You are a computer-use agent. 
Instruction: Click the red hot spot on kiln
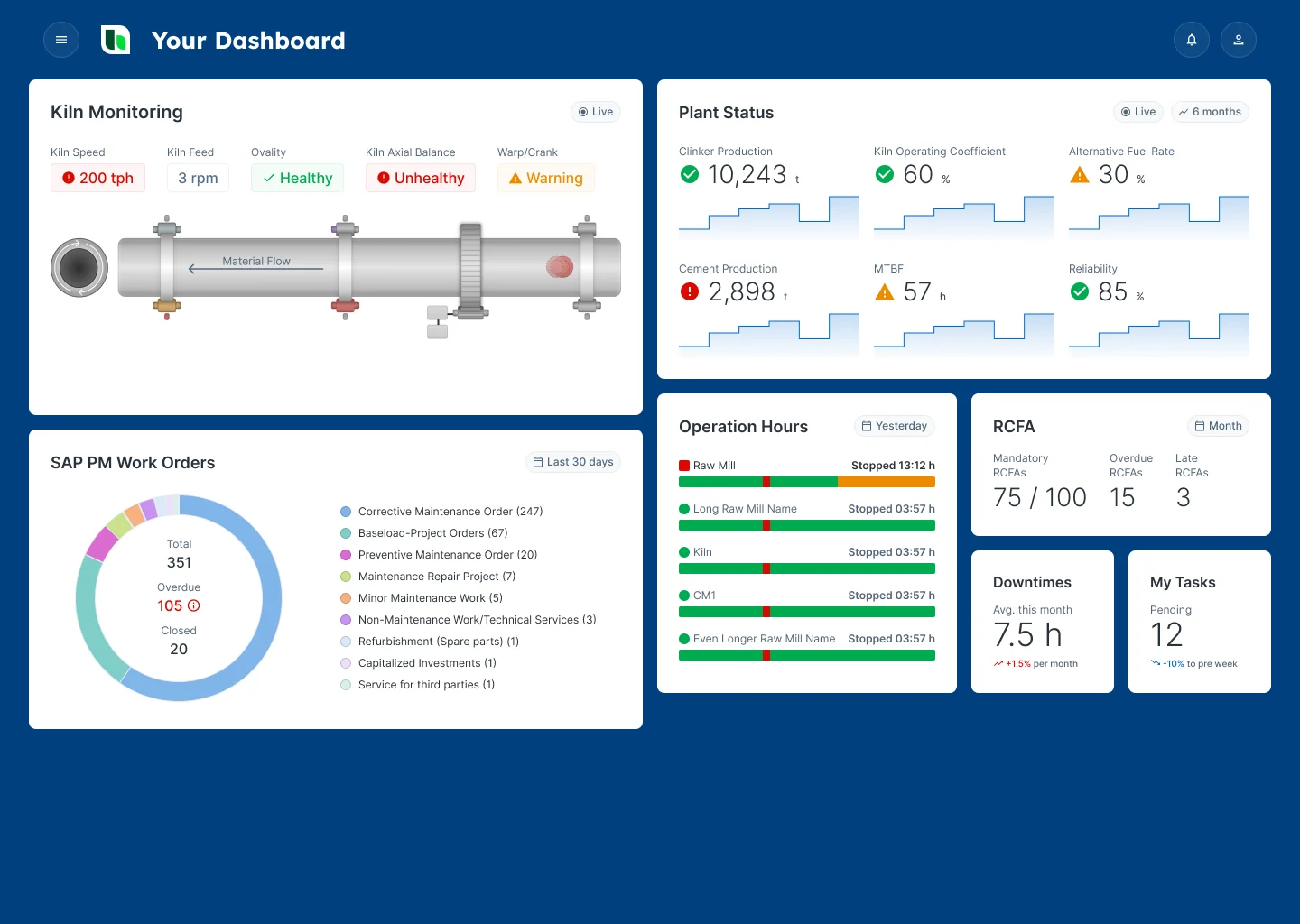[x=560, y=266]
